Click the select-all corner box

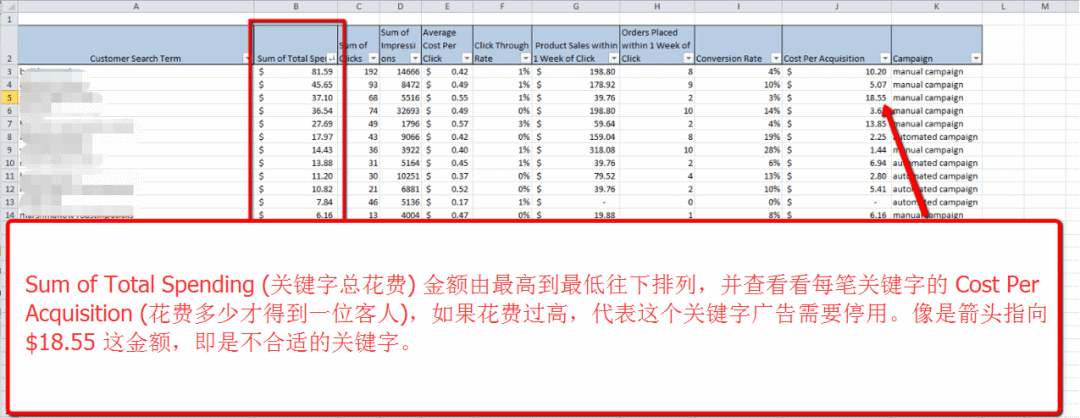[x=9, y=6]
